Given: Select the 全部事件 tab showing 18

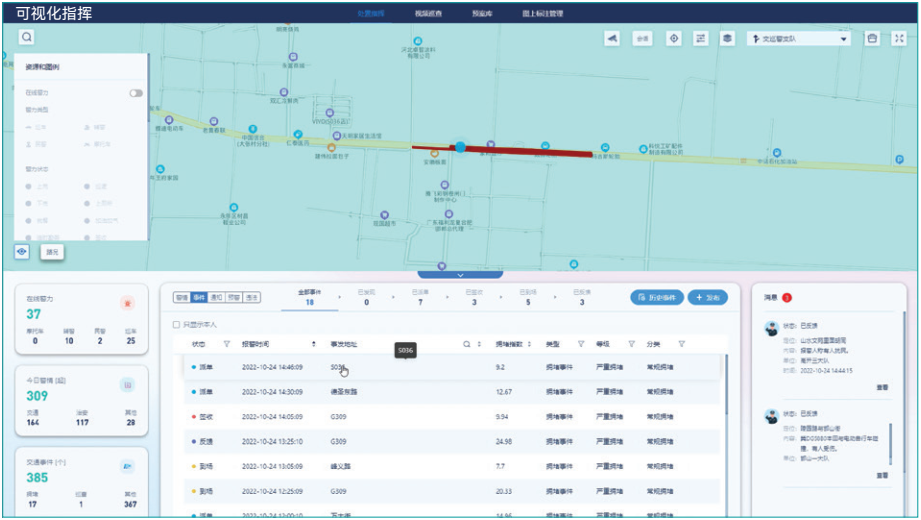Looking at the screenshot, I should click(310, 297).
